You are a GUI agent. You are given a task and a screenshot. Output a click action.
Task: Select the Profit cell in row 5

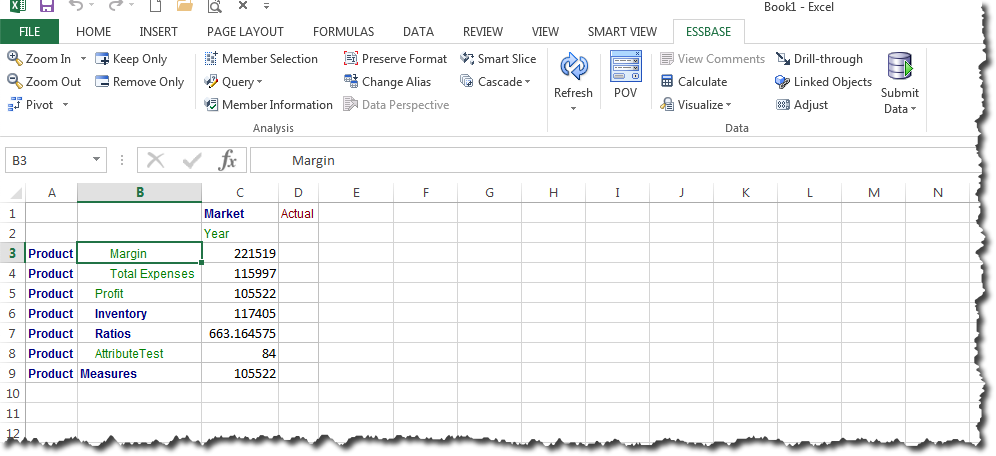click(140, 293)
